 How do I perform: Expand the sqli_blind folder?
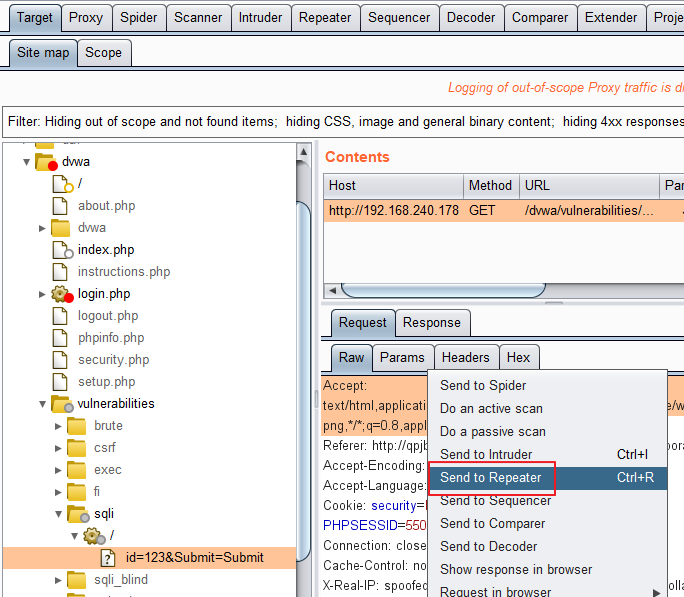58,580
